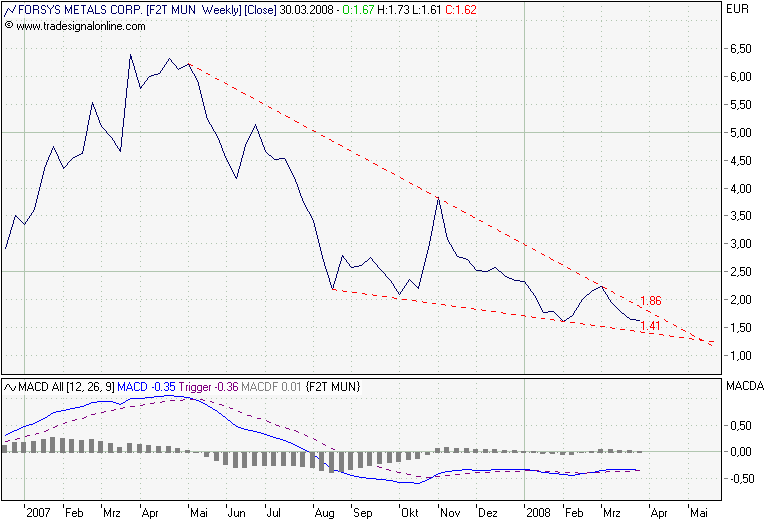The image size is (769, 520).
Task: Click the 2007 year label on time axis
Action: [38, 513]
